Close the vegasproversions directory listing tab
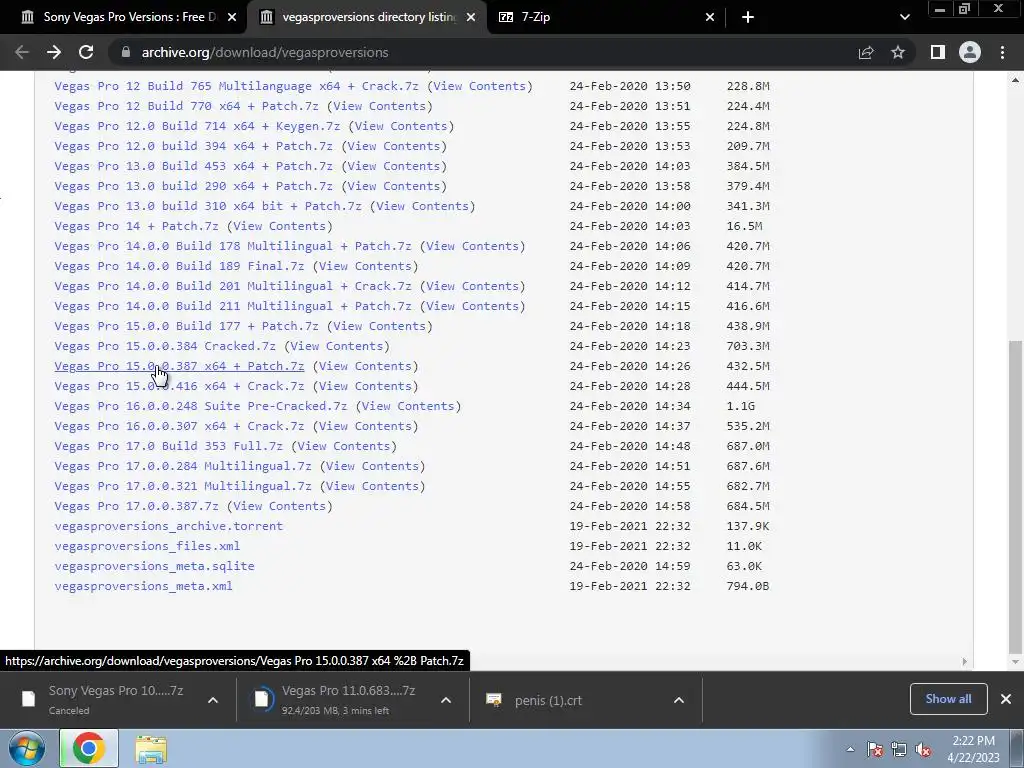The image size is (1024, 768). click(x=471, y=17)
